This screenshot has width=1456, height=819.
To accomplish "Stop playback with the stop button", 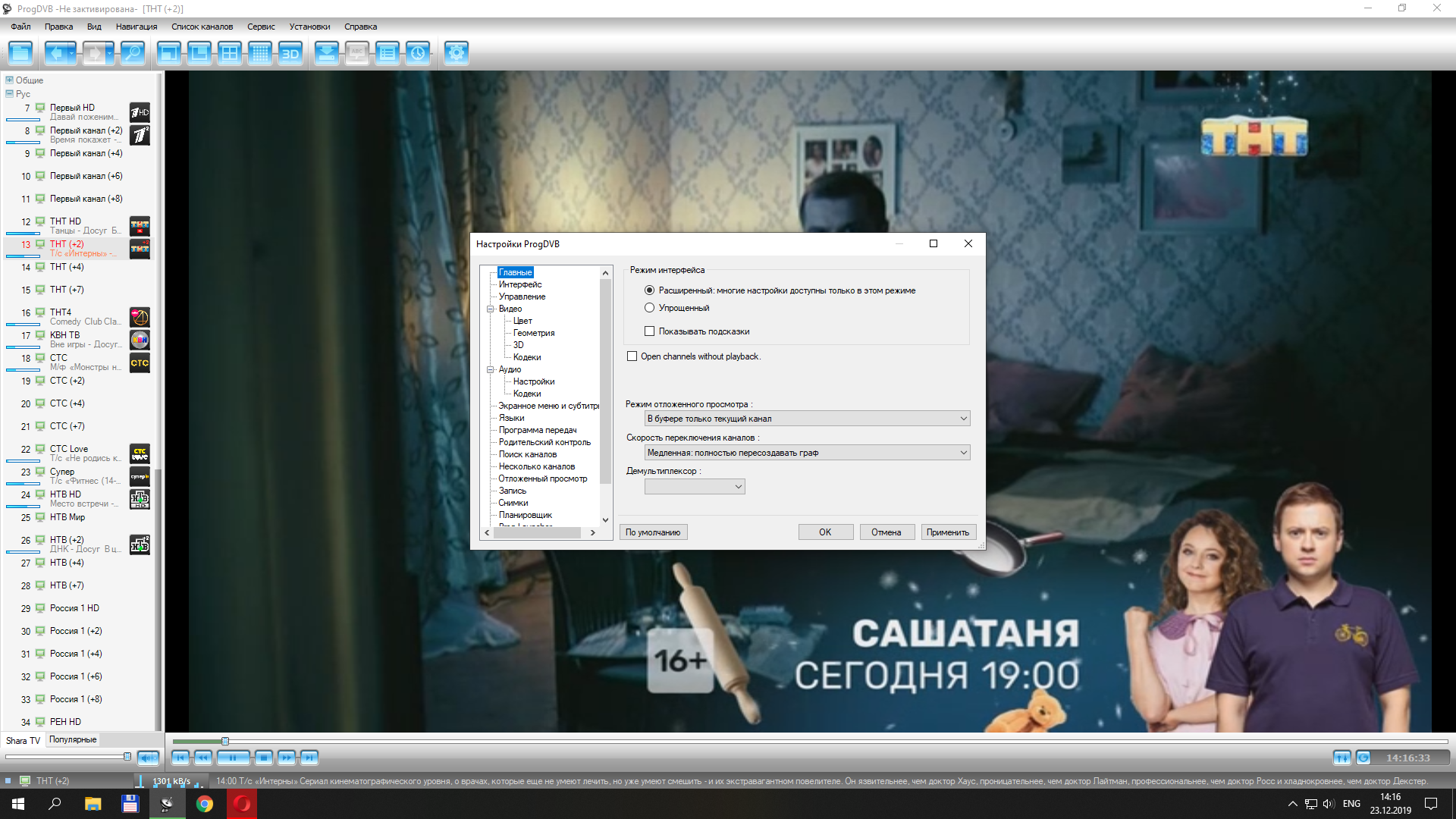I will tap(263, 757).
